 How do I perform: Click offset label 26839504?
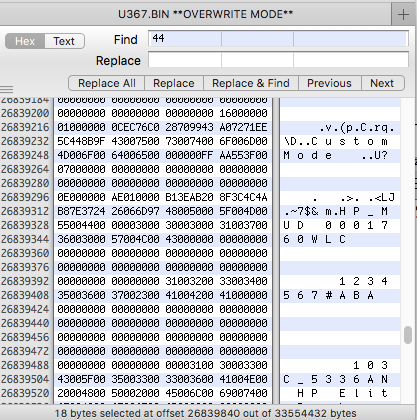[x=25, y=379]
